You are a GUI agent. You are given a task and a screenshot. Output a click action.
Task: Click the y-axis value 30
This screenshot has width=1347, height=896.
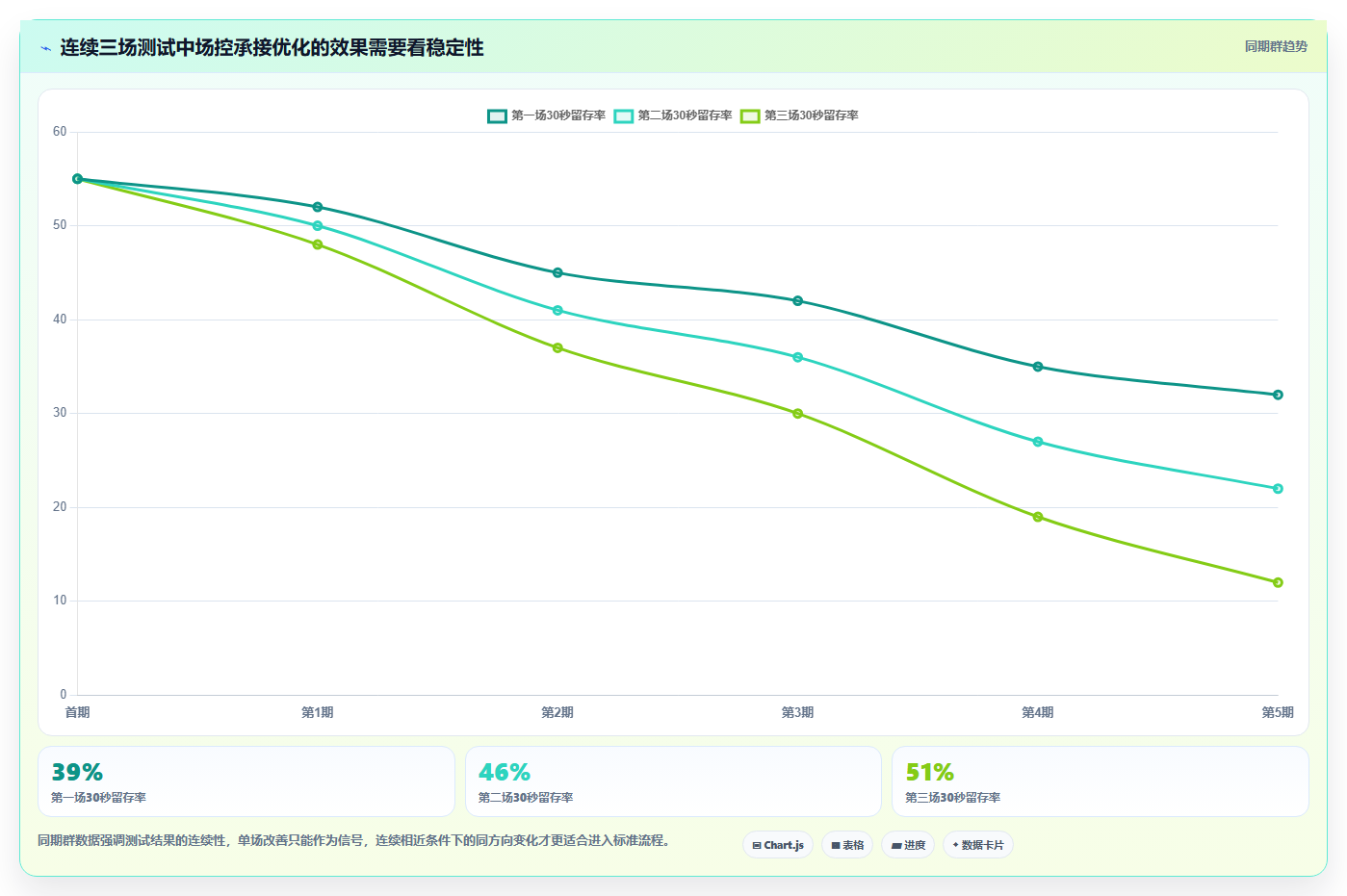(x=60, y=413)
